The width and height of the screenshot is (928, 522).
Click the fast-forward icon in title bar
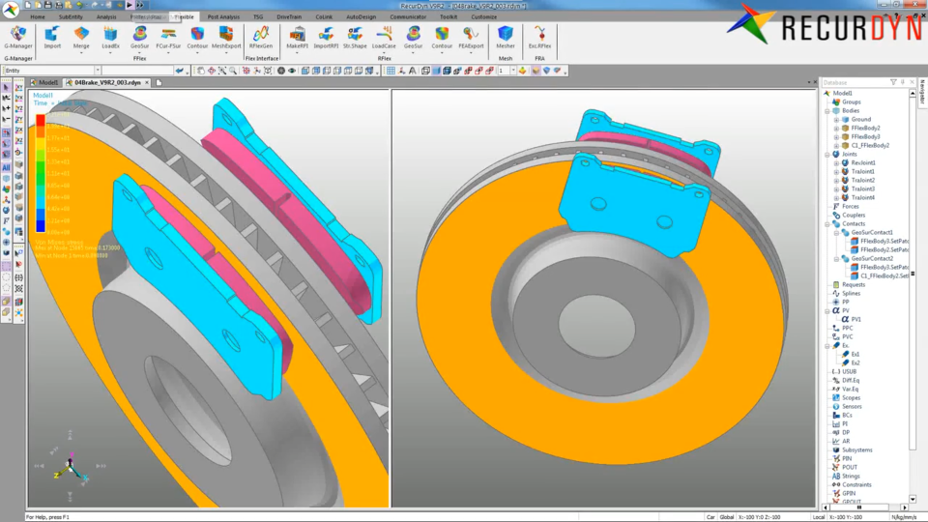[x=140, y=5]
